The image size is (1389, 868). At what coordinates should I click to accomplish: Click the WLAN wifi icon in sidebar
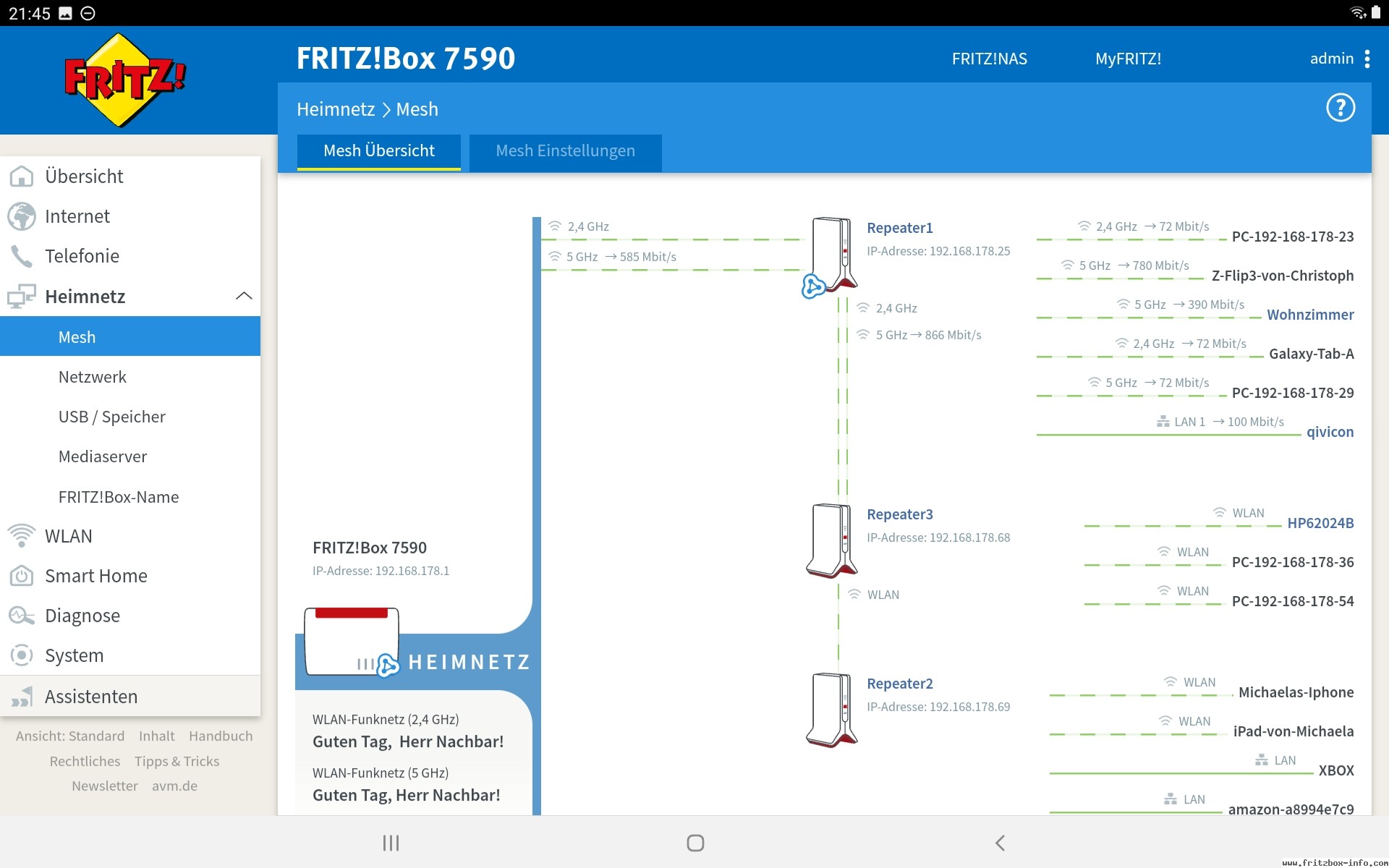(x=22, y=536)
